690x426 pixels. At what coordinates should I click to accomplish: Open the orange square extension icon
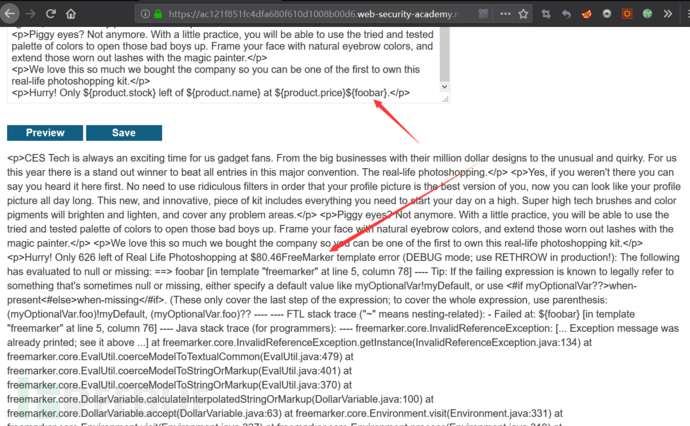pos(627,14)
